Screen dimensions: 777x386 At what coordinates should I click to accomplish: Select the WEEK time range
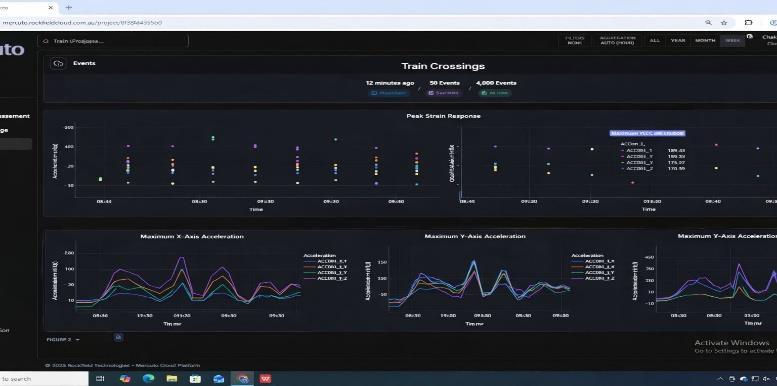tap(732, 41)
